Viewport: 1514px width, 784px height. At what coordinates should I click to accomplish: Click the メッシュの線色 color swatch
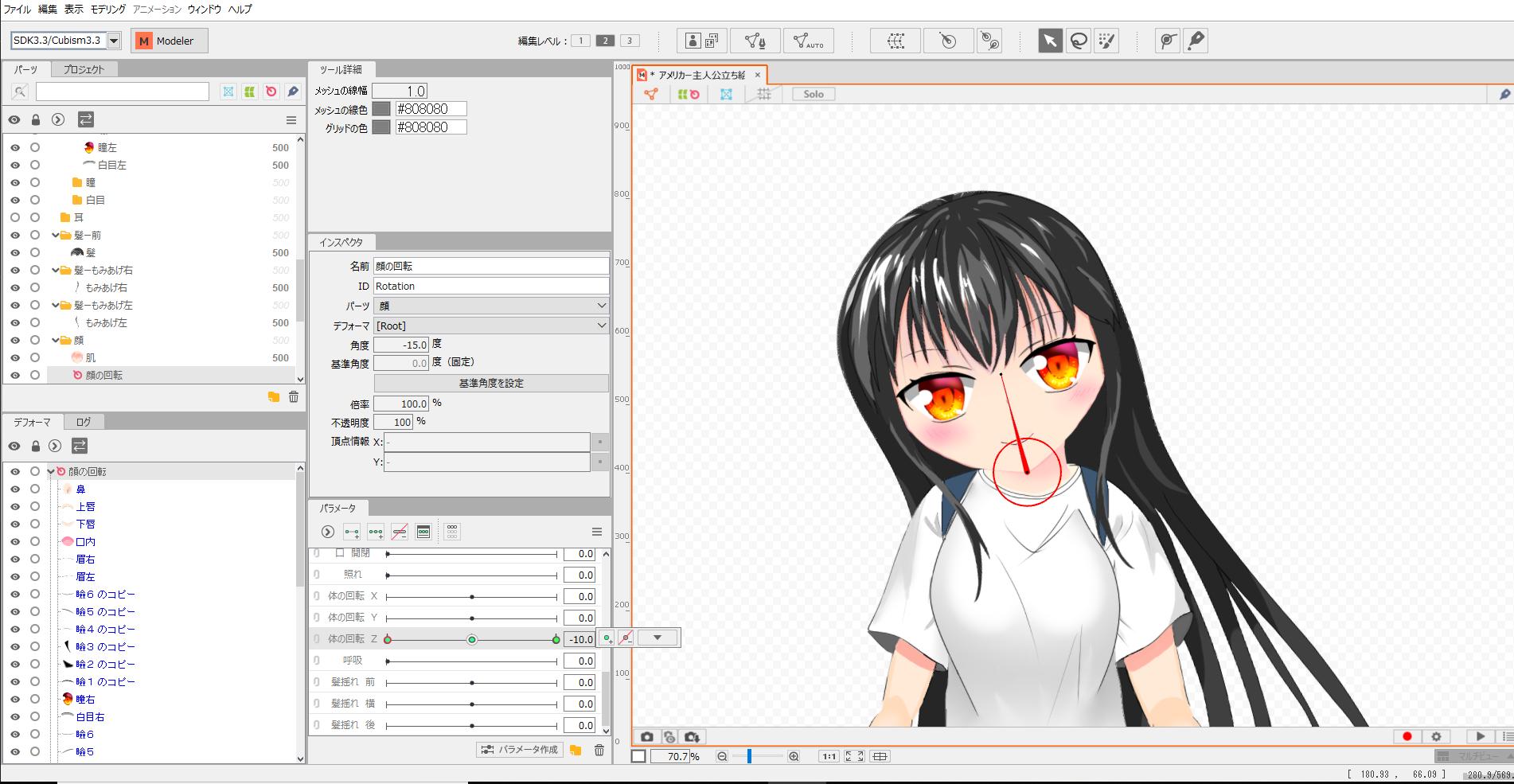tap(381, 109)
